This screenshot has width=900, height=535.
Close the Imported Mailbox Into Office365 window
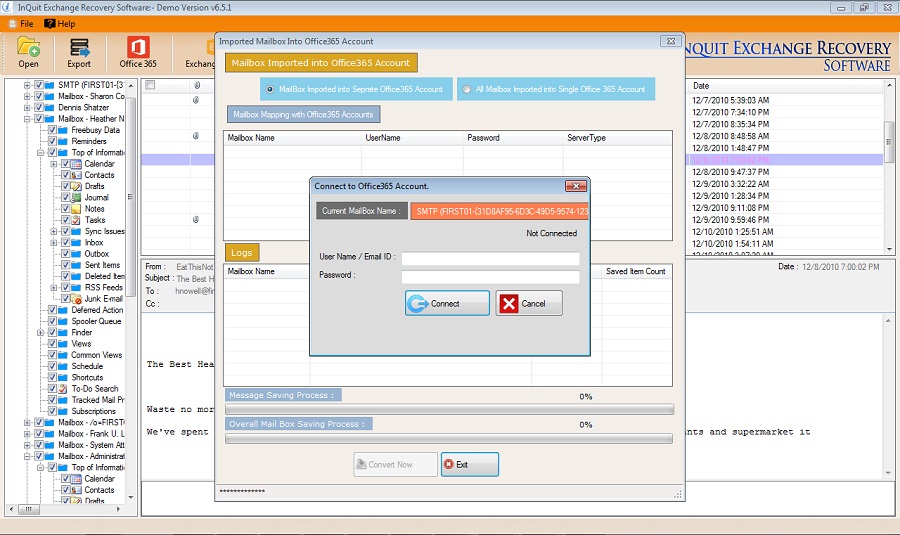671,41
